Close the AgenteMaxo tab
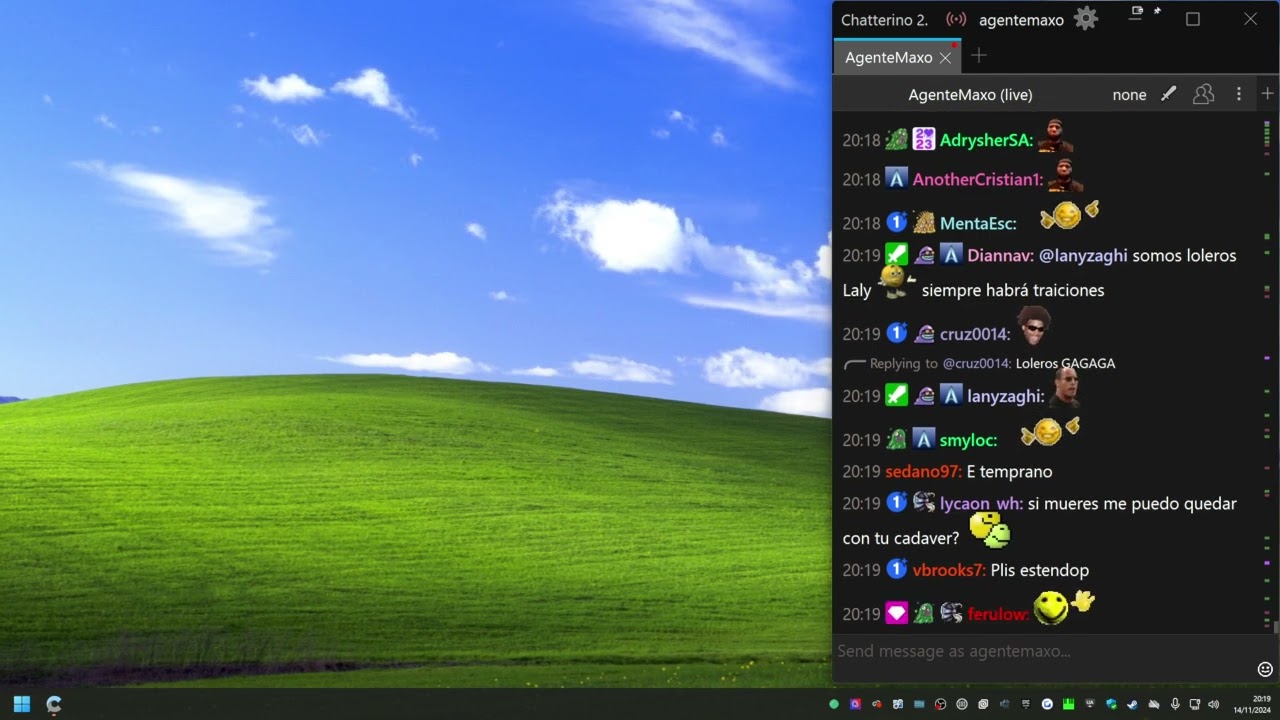This screenshot has height=720, width=1280. point(945,58)
